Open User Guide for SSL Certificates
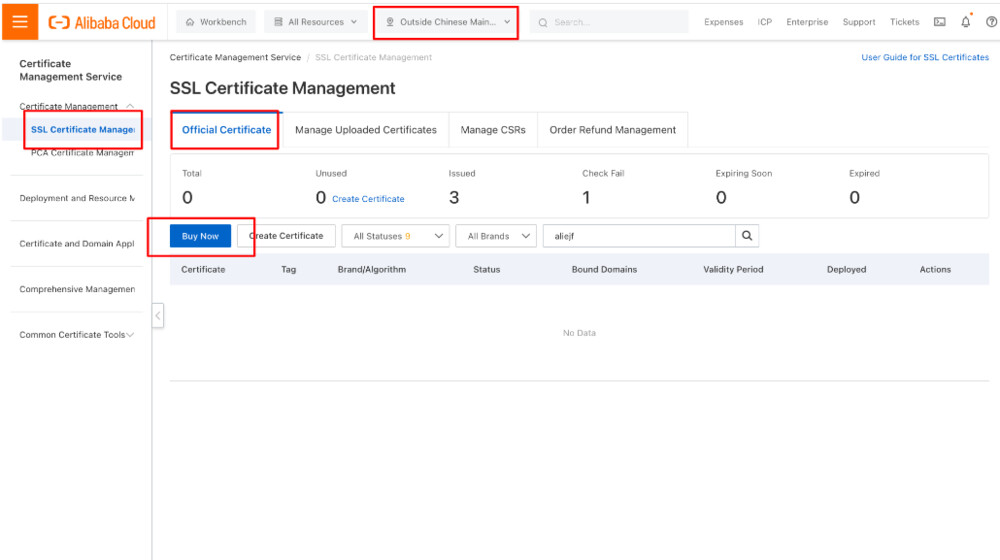 pos(925,57)
